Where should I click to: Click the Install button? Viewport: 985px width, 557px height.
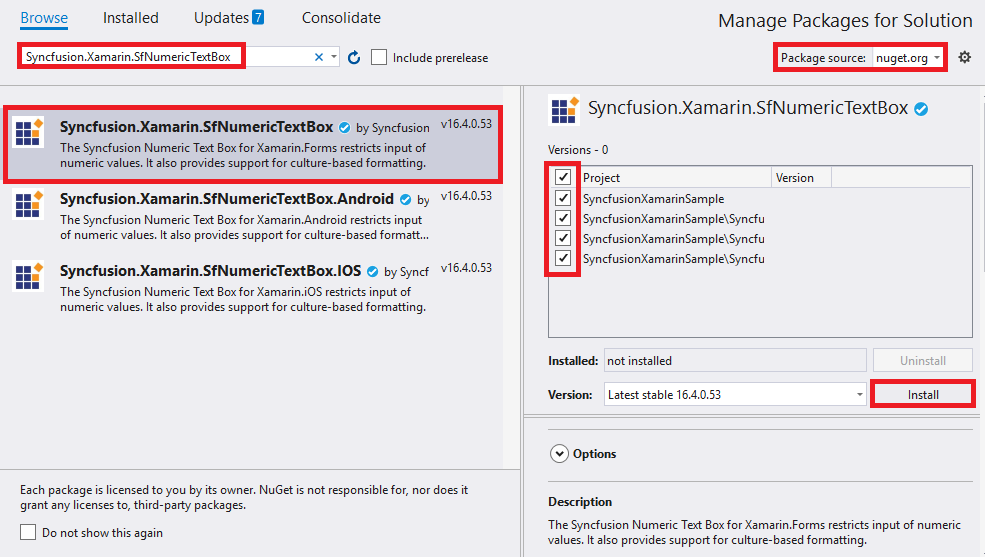[x=922, y=395]
